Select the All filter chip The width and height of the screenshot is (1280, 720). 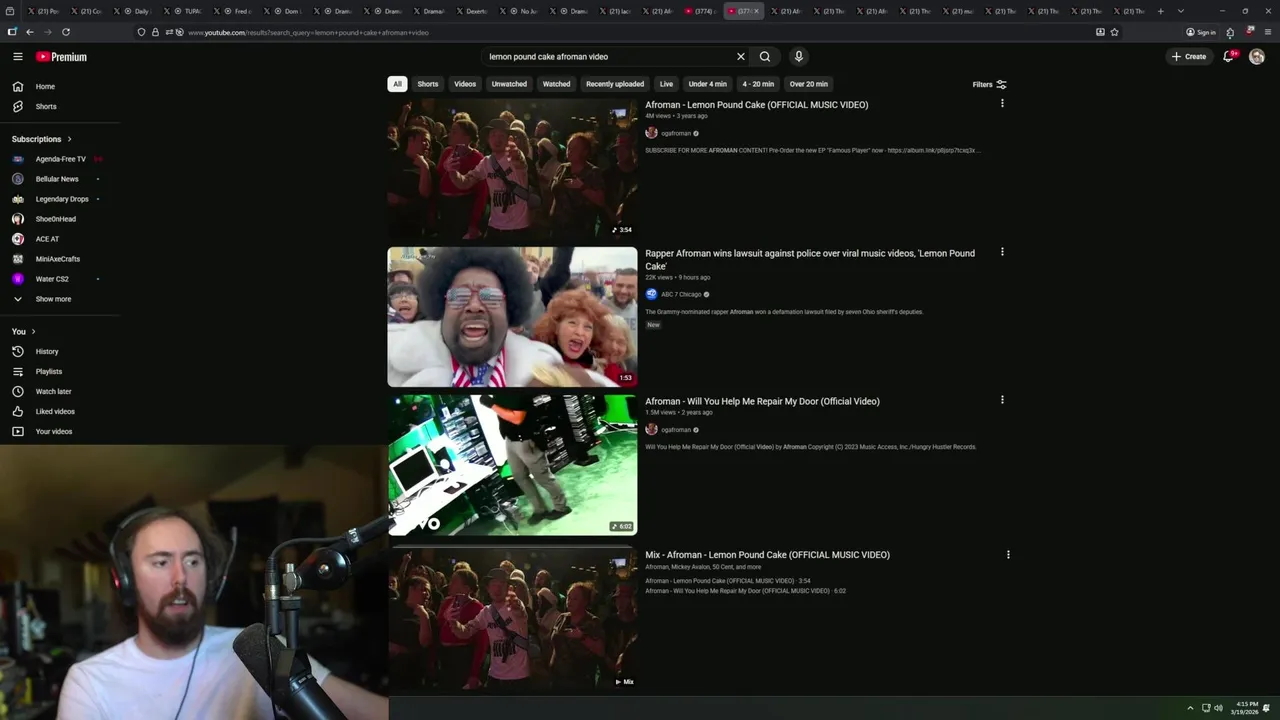397,84
